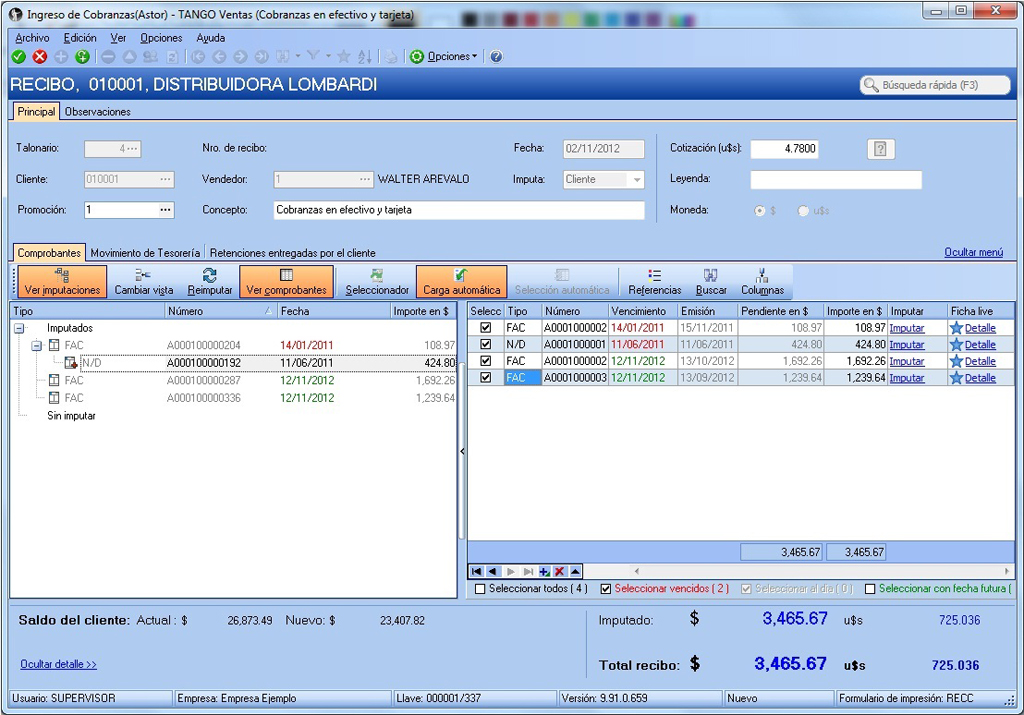1024x715 pixels.
Task: Uncheck Seleccionar vencidos checkbox
Action: click(606, 589)
